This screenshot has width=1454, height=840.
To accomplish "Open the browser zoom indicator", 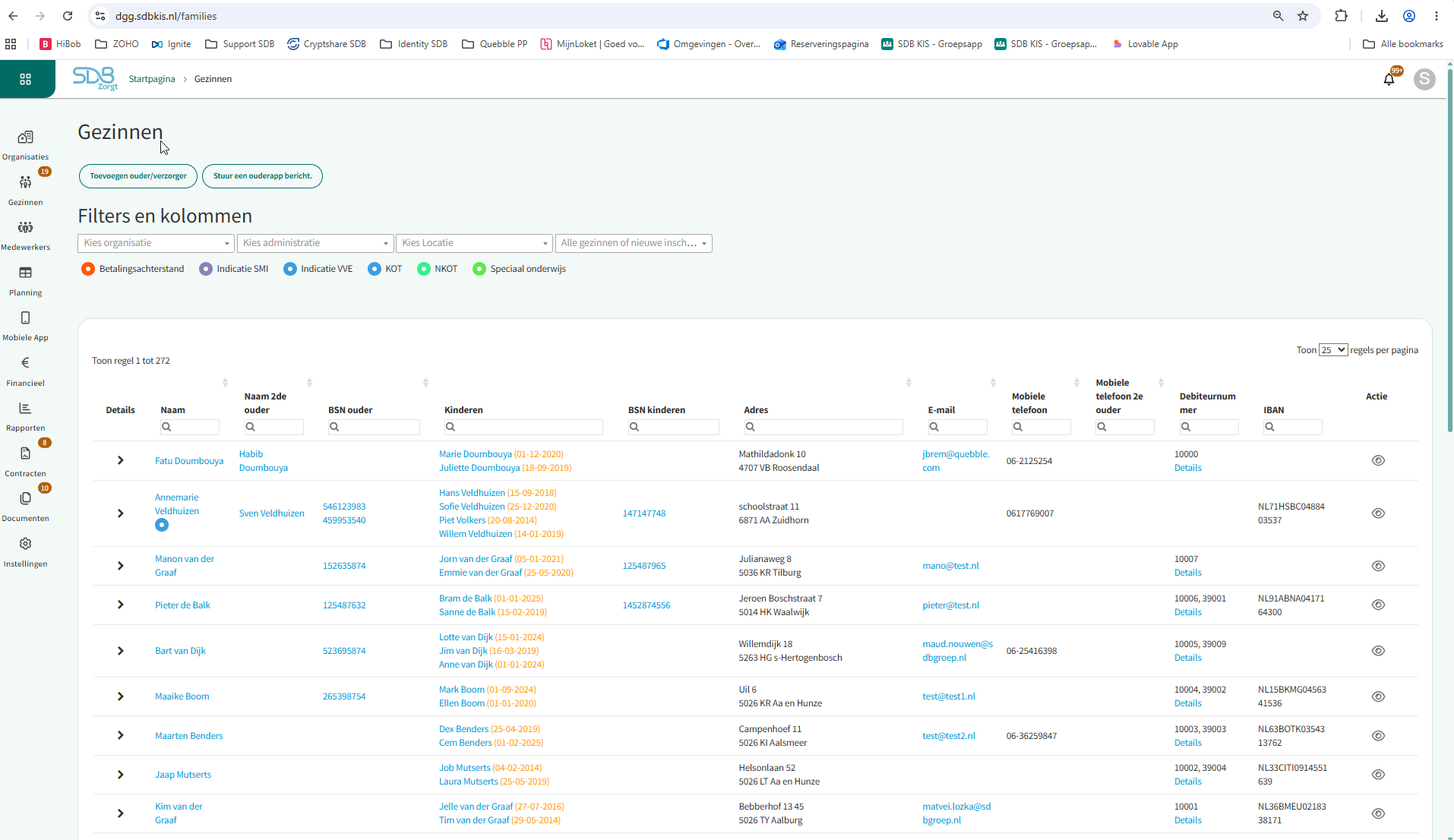I will (x=1278, y=16).
